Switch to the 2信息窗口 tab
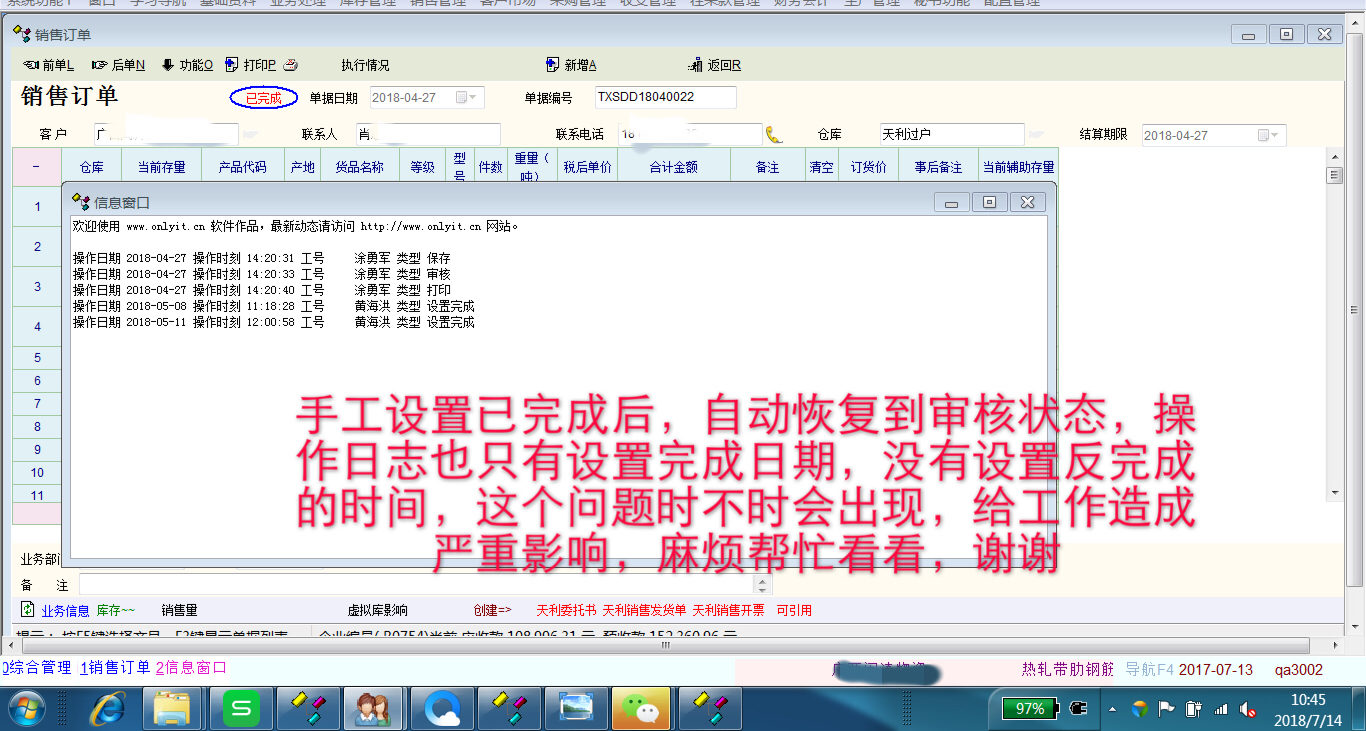Image resolution: width=1366 pixels, height=731 pixels. point(191,668)
